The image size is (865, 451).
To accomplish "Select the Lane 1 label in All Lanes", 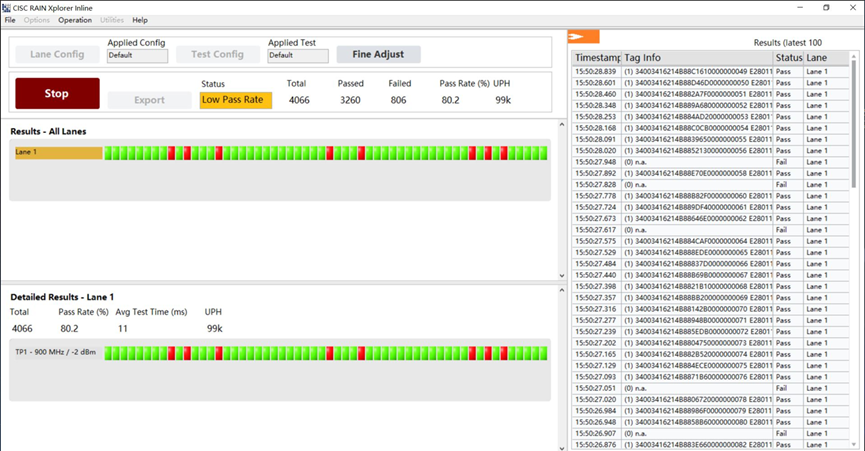I will (x=58, y=153).
